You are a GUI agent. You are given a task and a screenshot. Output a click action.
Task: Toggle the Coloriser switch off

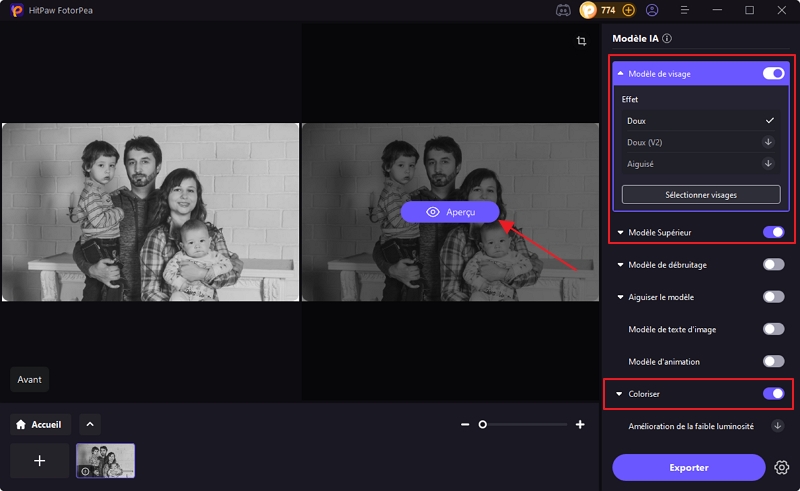pos(773,394)
